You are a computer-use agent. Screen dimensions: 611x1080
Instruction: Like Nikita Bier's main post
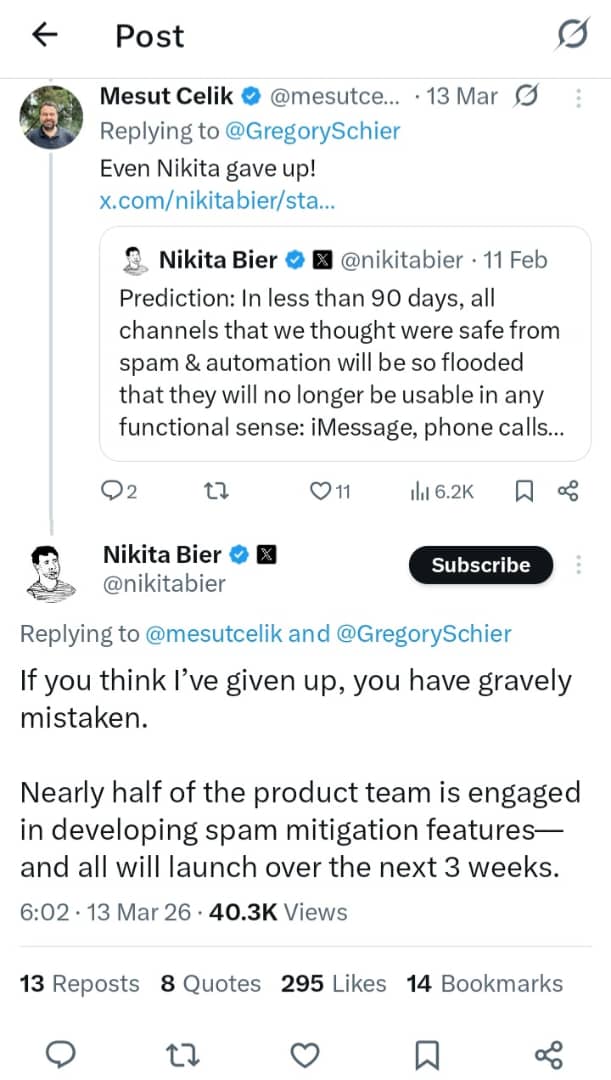tap(305, 1054)
